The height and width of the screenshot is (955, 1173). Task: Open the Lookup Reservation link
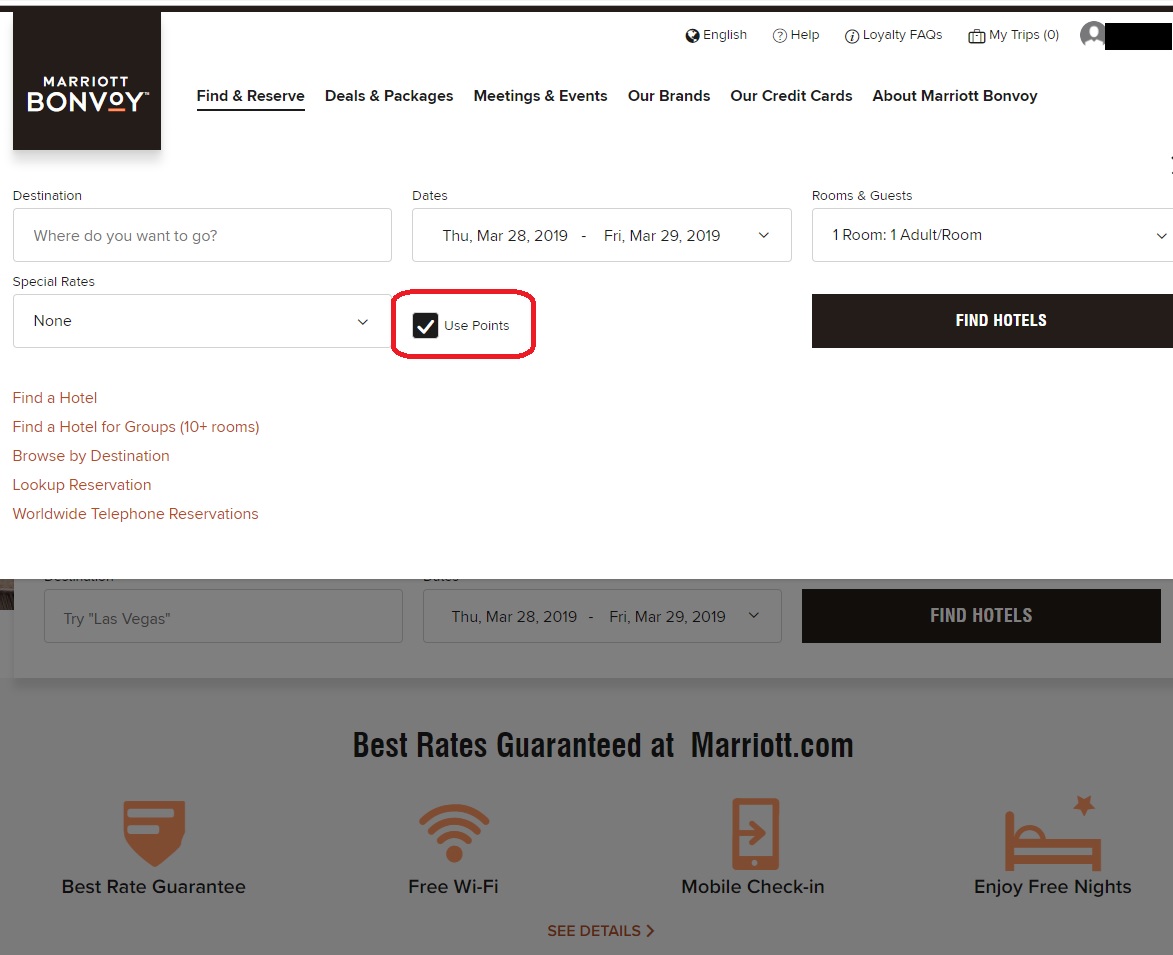(82, 485)
